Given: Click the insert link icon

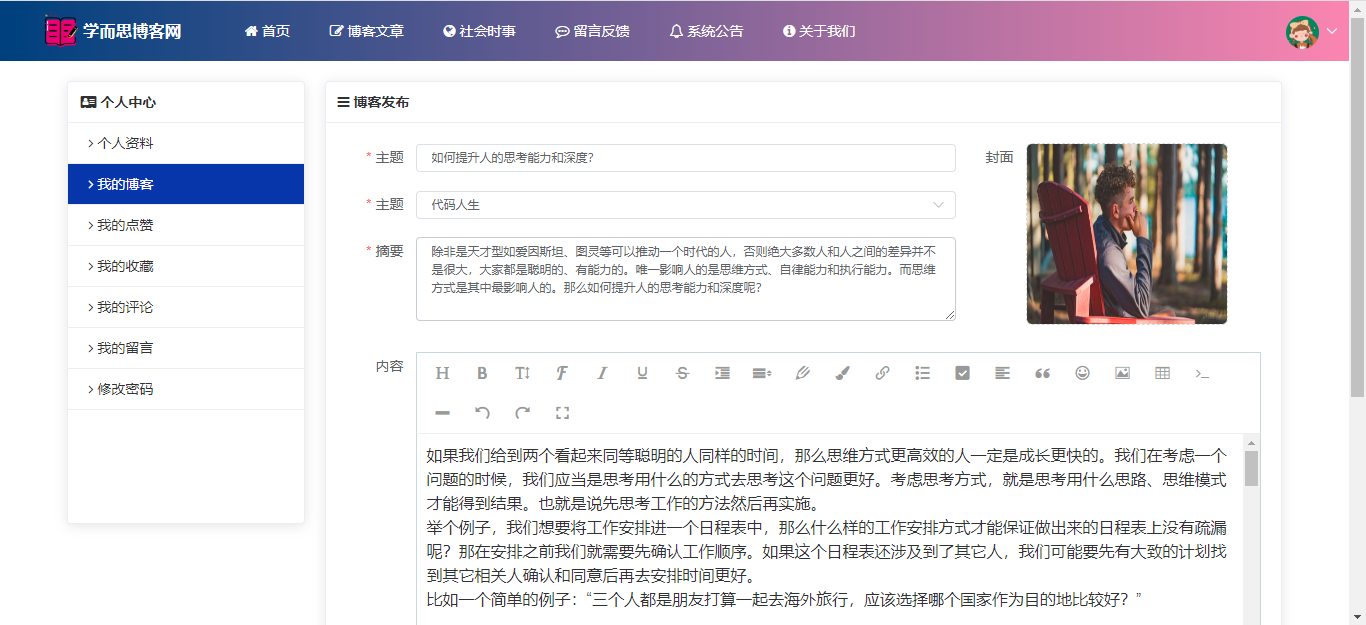Looking at the screenshot, I should pos(882,373).
